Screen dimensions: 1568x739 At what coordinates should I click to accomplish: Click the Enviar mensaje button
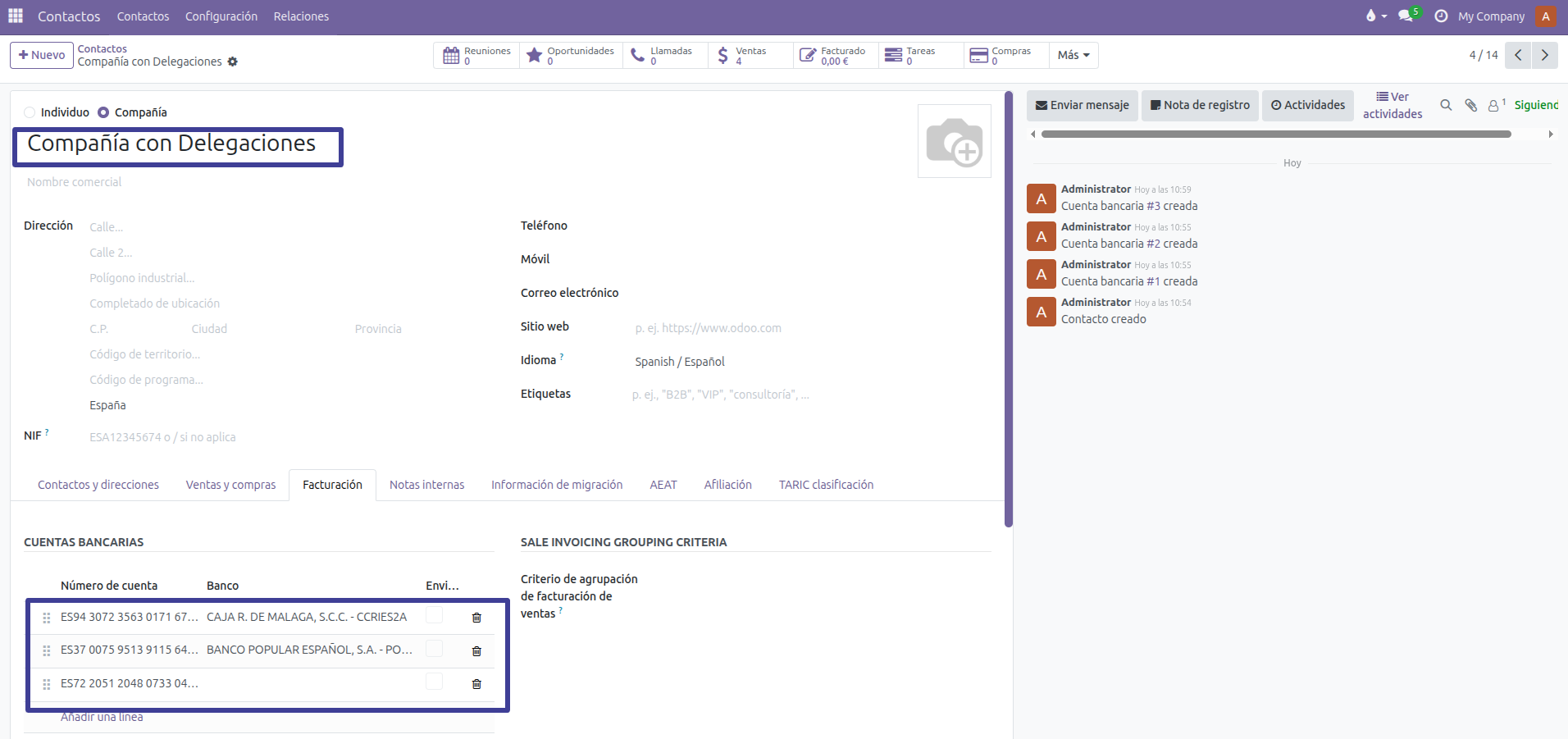coord(1082,105)
